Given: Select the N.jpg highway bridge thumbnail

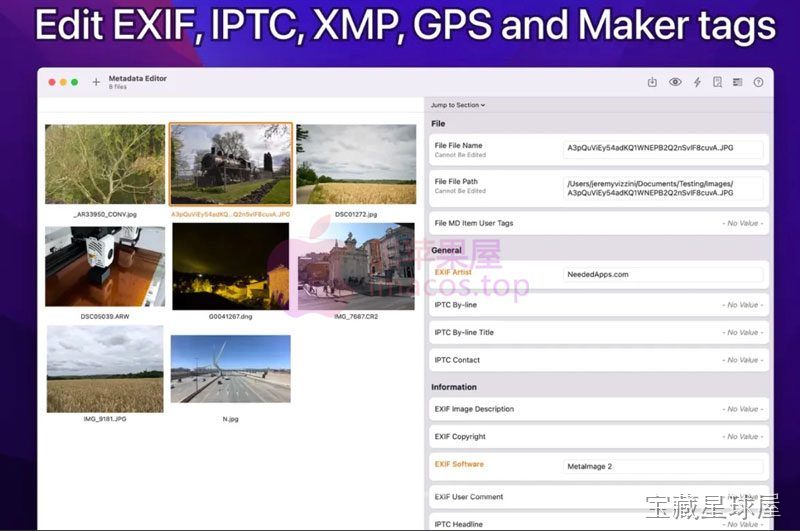Looking at the screenshot, I should 231,369.
